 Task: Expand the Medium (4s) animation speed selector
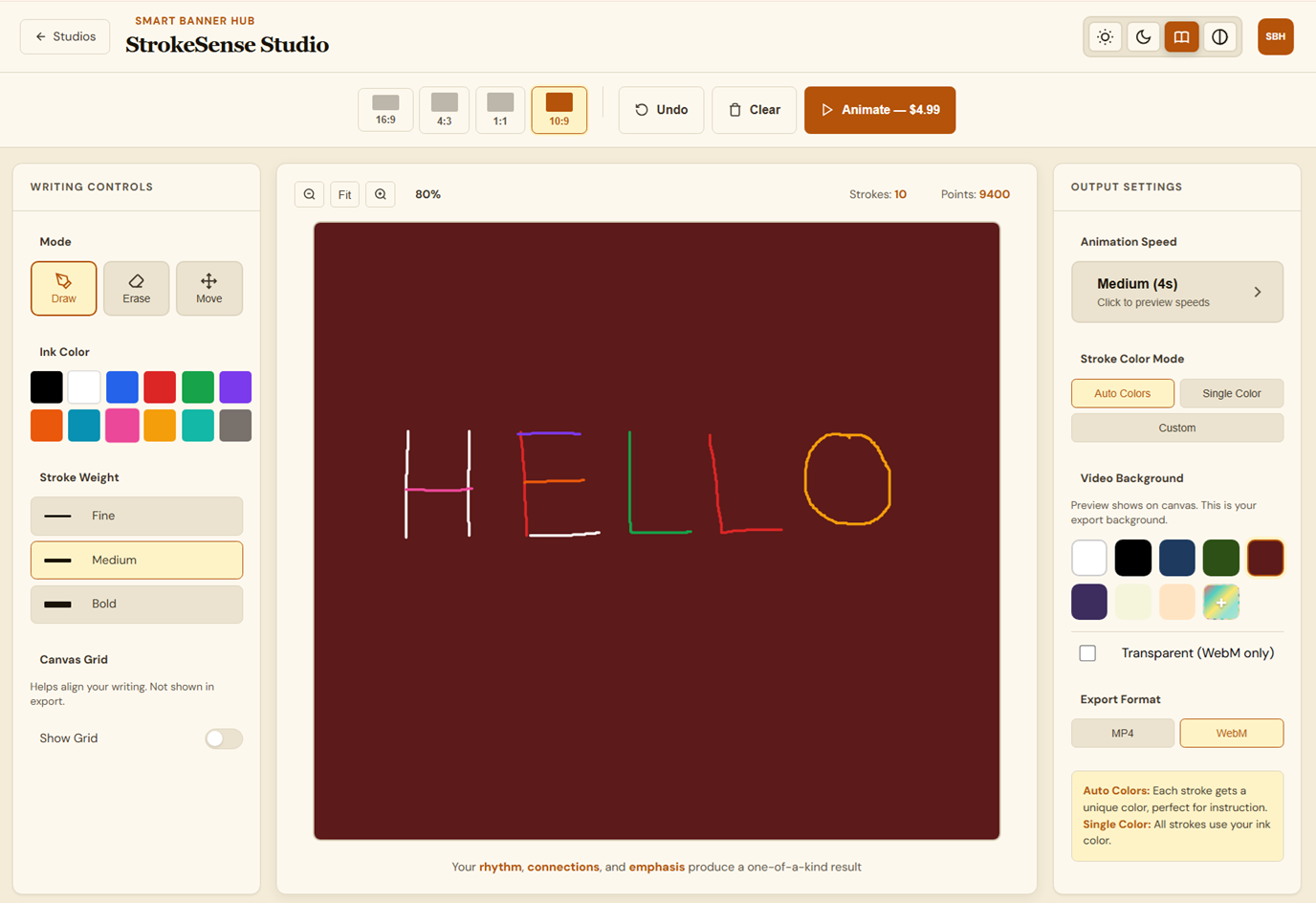(1177, 292)
